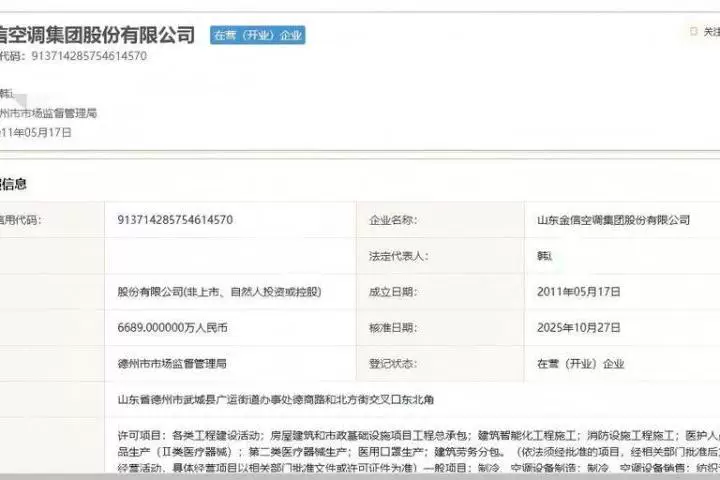Select the code 913714285754614570 under company title
The image size is (720, 480).
click(89, 56)
